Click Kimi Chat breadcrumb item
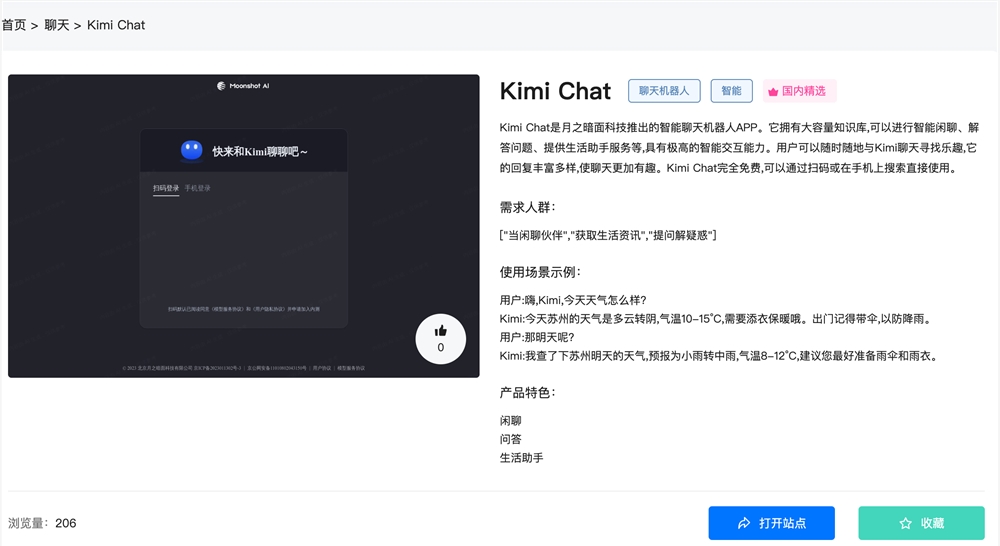The height and width of the screenshot is (546, 1000). (116, 25)
